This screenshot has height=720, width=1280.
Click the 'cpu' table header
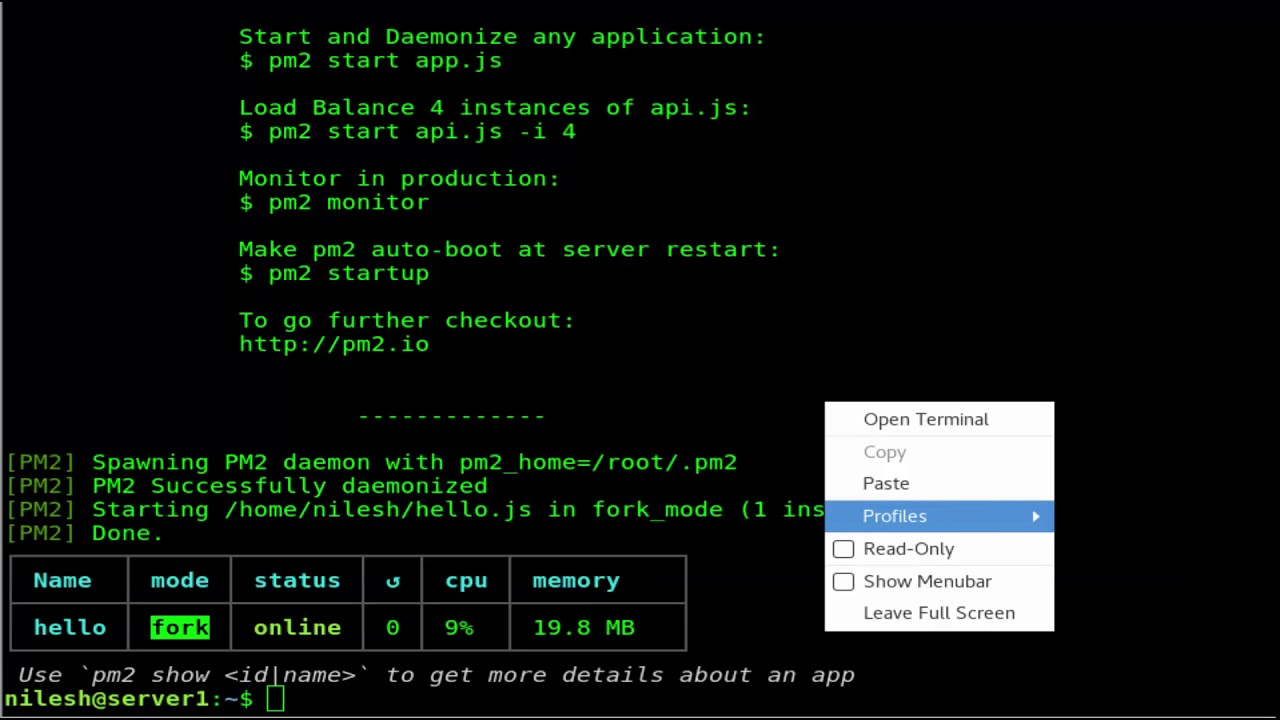click(x=466, y=580)
